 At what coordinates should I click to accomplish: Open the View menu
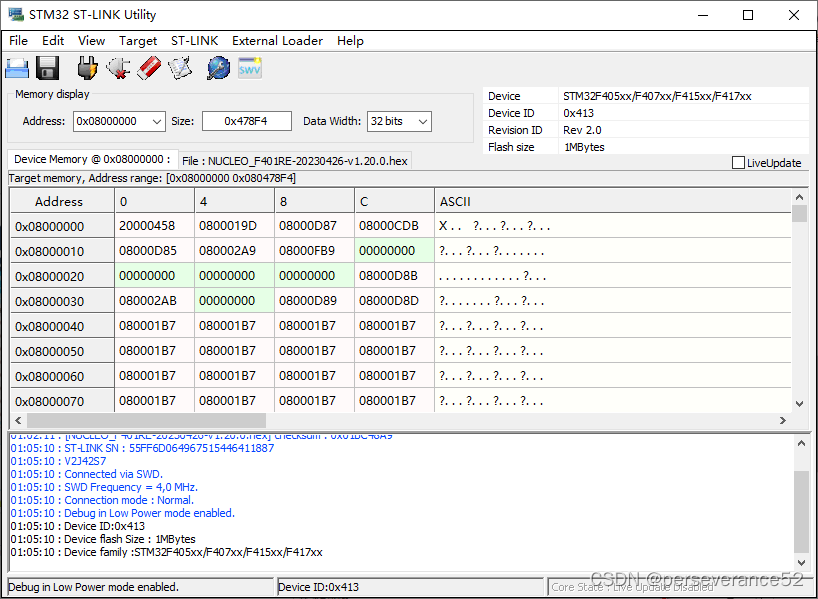pyautogui.click(x=91, y=41)
